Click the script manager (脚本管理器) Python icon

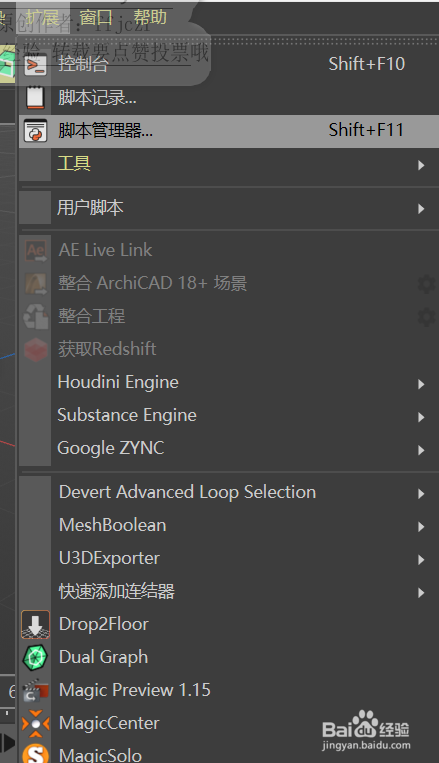(x=36, y=130)
